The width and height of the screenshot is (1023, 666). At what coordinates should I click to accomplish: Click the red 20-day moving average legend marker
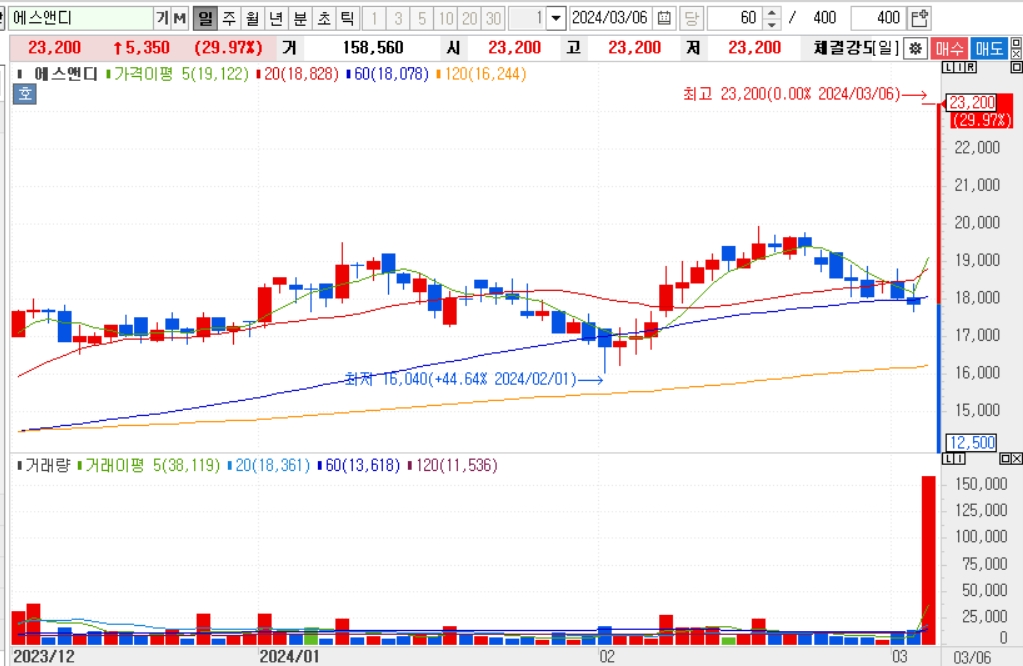(259, 74)
